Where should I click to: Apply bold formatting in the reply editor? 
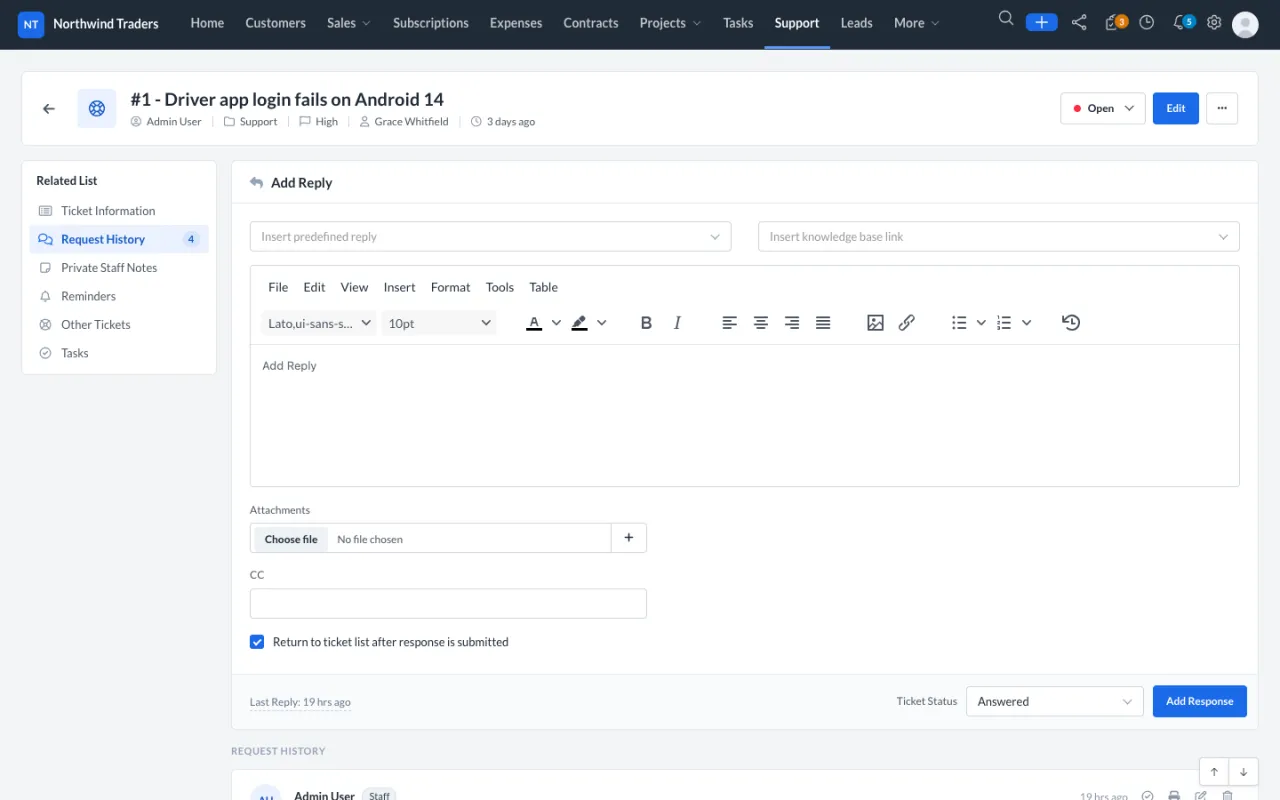pos(646,323)
